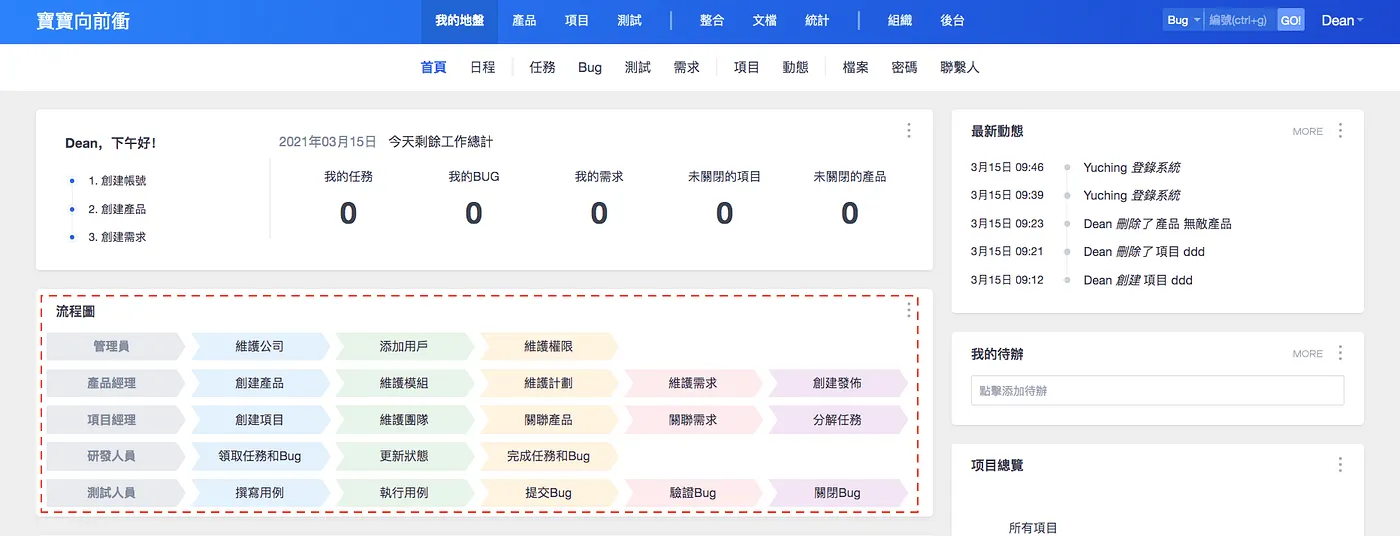
Task: Click the 提交Bug flow step
Action: [549, 493]
